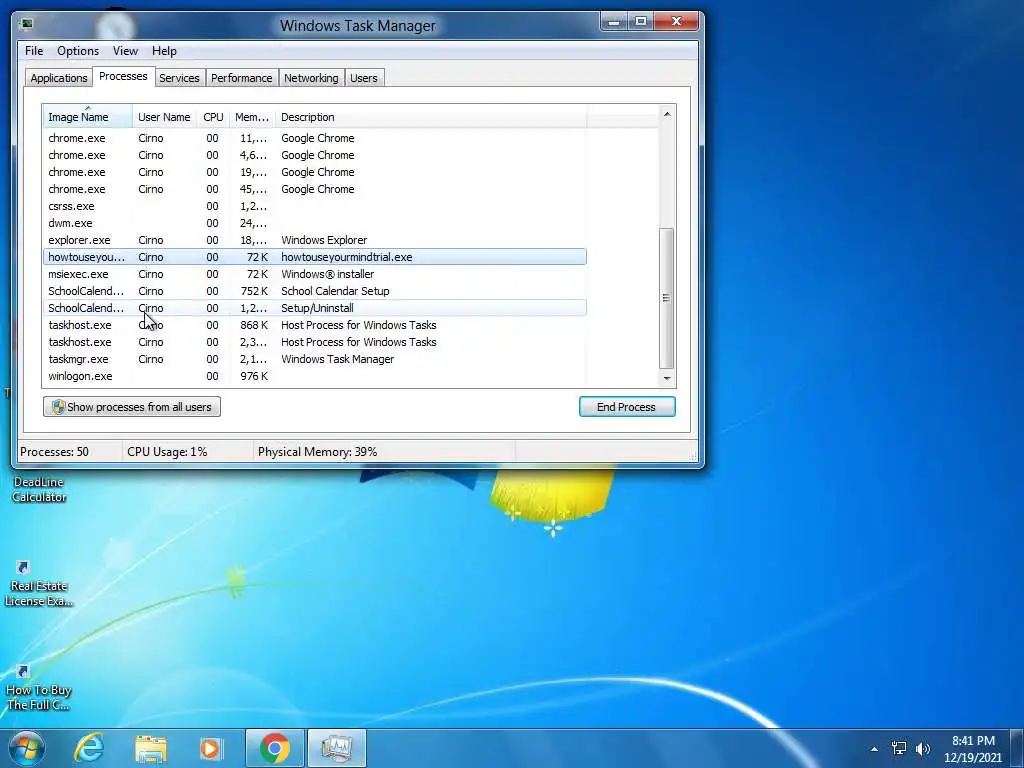
Task: Open How To Buy The Full C... shortcut
Action: (x=39, y=689)
